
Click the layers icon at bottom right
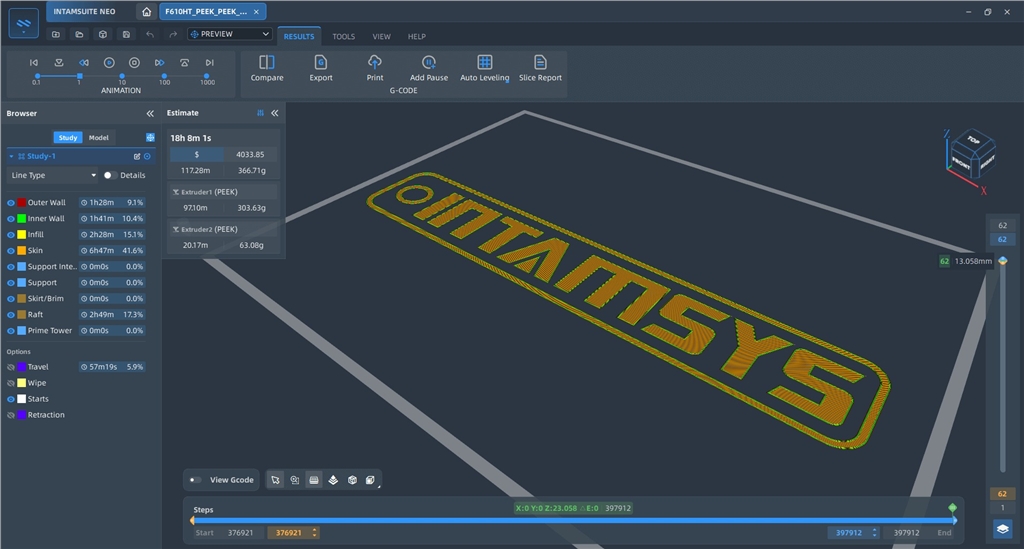(x=1002, y=528)
